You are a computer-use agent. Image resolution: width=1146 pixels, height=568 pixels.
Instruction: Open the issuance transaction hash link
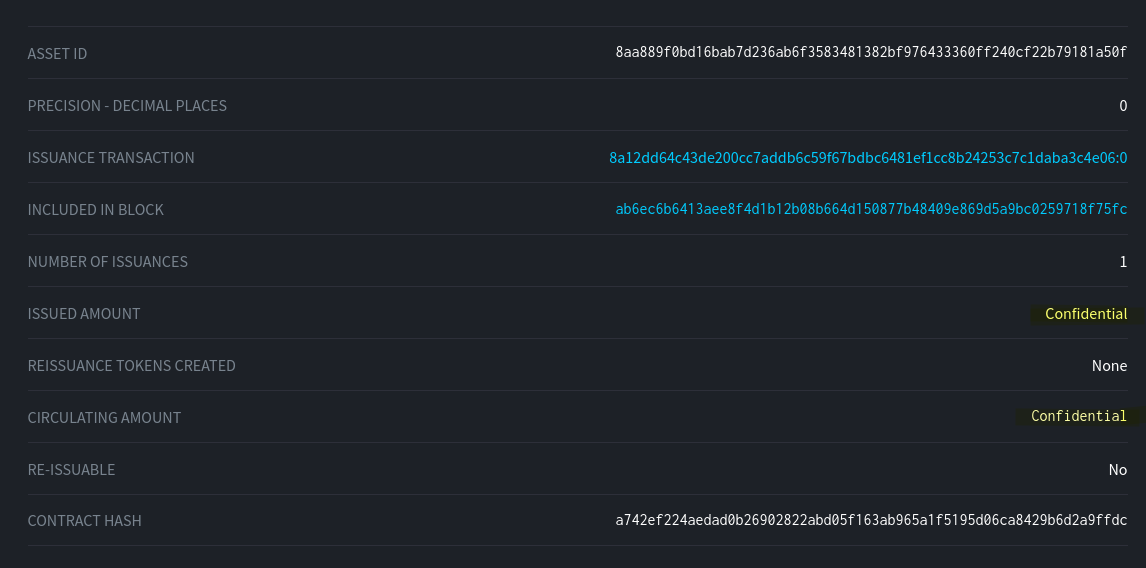coord(868,158)
